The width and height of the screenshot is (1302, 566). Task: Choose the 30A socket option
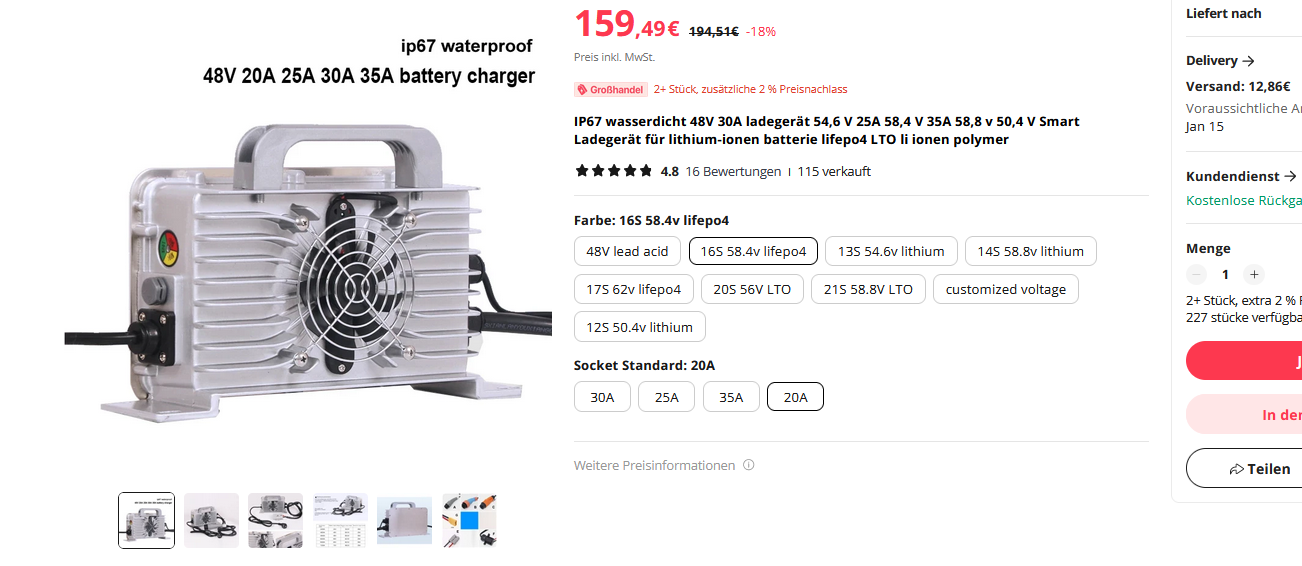tap(602, 397)
